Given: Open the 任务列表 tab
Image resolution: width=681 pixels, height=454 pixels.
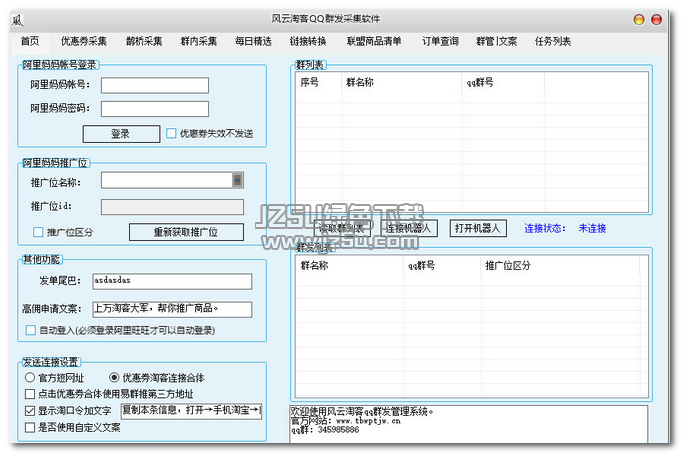Looking at the screenshot, I should click(552, 41).
